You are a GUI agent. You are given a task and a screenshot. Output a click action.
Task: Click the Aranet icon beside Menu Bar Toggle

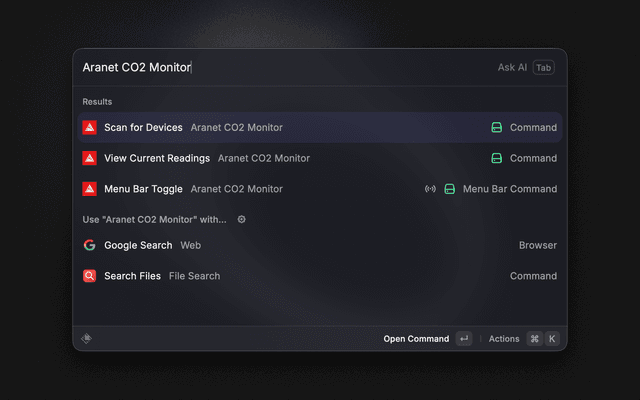tap(89, 189)
